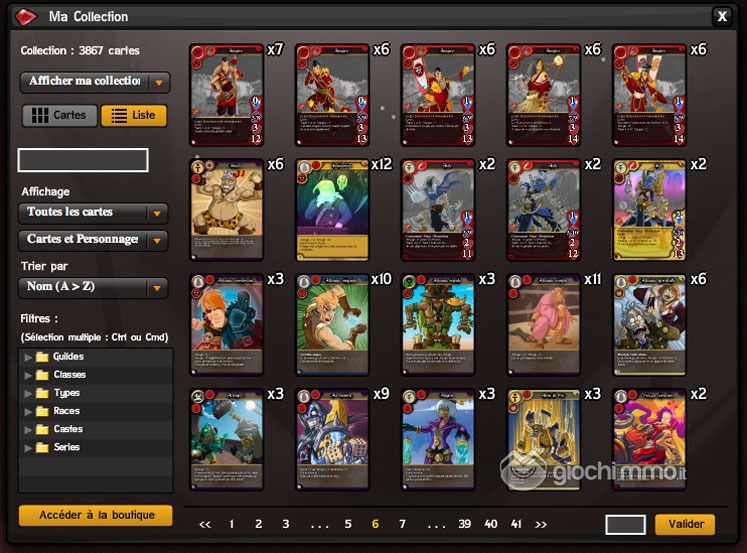
Task: Open the Afficher ma collection dropdown
Action: click(x=94, y=82)
